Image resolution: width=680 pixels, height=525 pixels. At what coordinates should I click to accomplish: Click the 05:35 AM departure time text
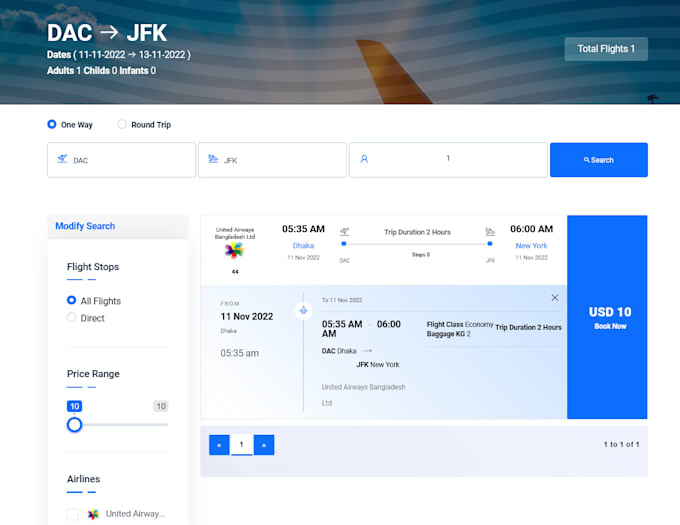[x=303, y=229]
